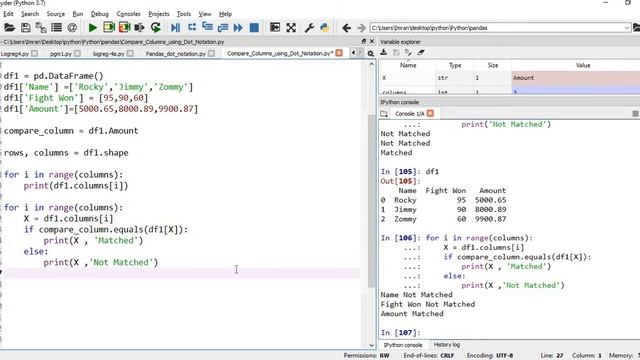Switch to the Logreg4.py editor tab
The width and height of the screenshot is (640, 360).
pos(15,53)
